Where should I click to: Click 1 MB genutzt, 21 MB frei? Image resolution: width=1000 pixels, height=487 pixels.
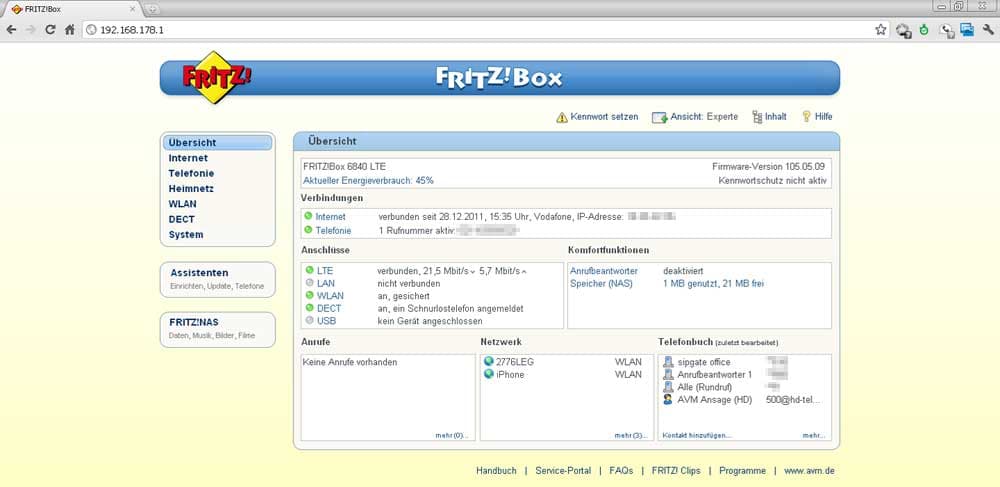[x=714, y=283]
